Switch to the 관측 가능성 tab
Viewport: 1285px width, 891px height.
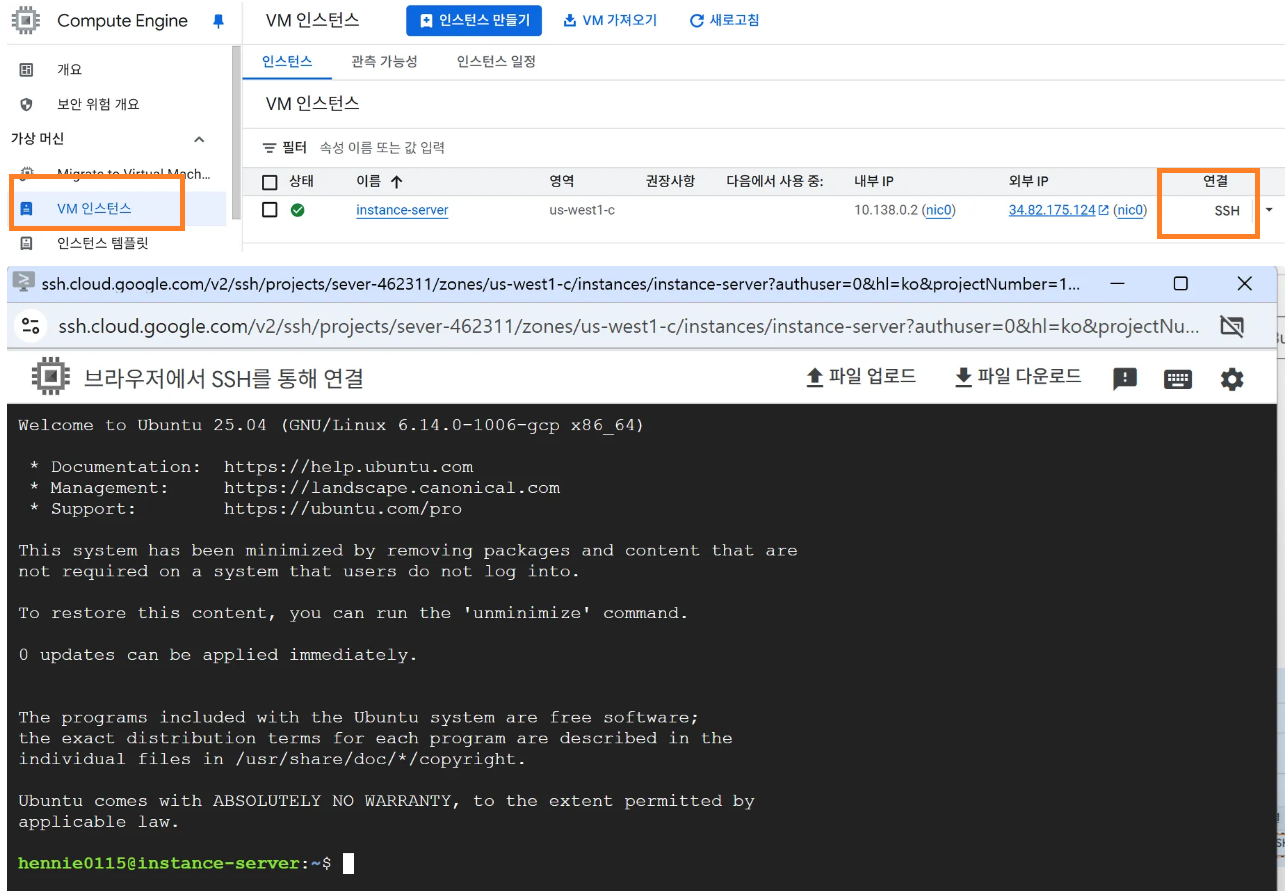click(x=384, y=61)
